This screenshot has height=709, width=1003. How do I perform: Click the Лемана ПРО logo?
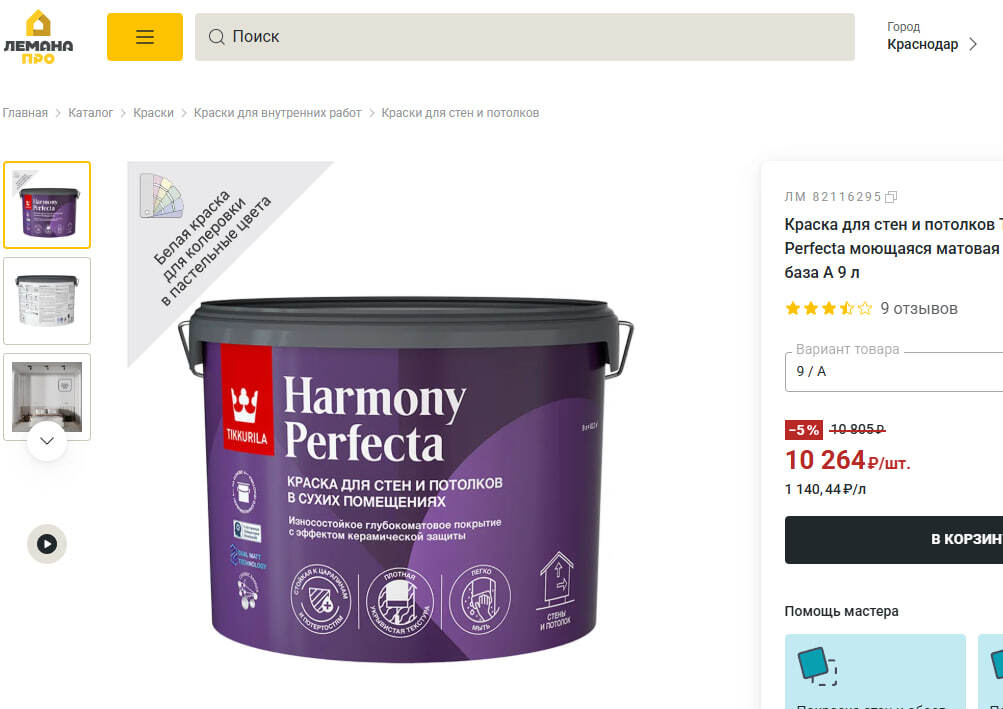pos(38,36)
